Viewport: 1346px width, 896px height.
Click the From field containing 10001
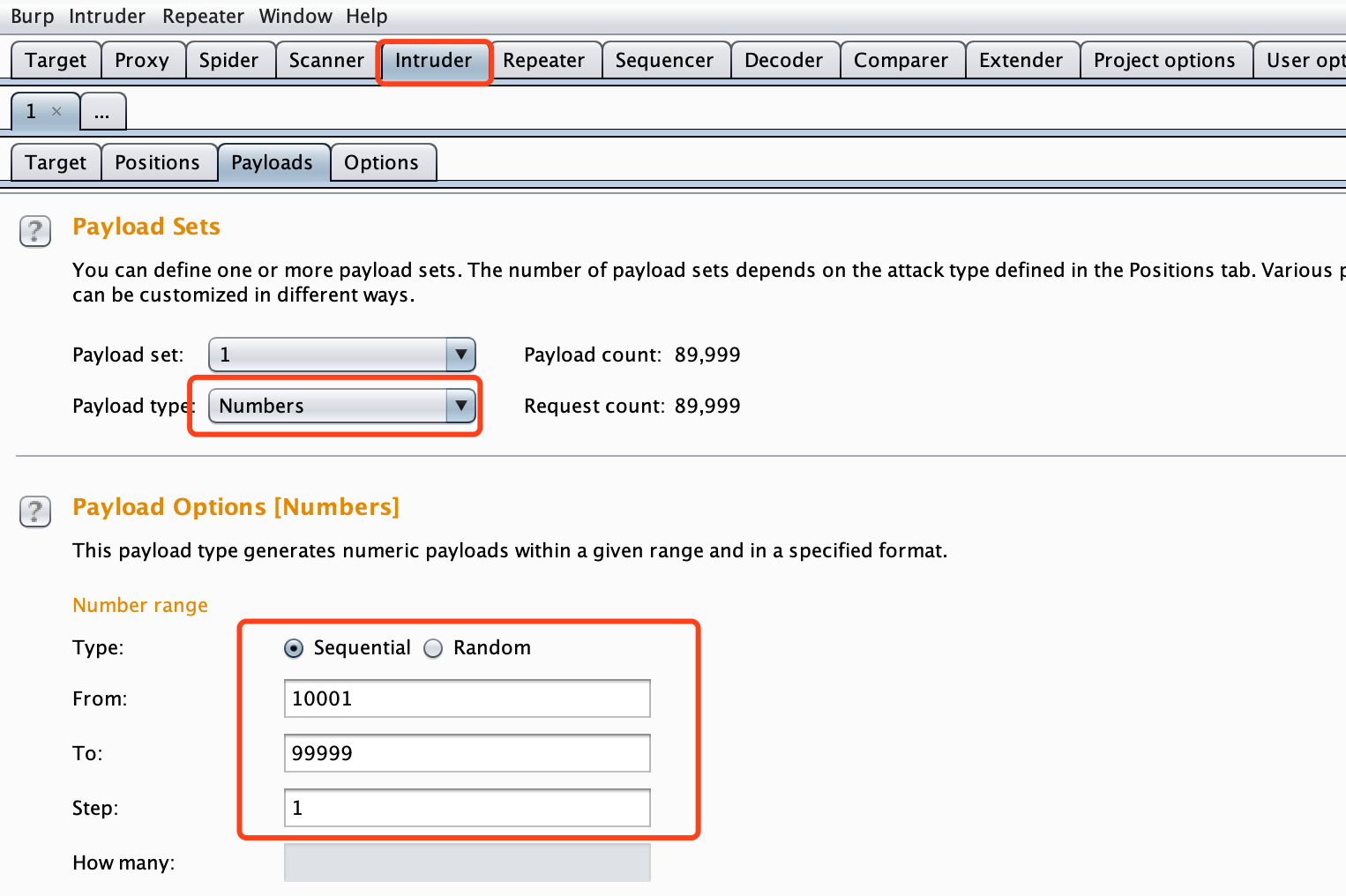467,698
